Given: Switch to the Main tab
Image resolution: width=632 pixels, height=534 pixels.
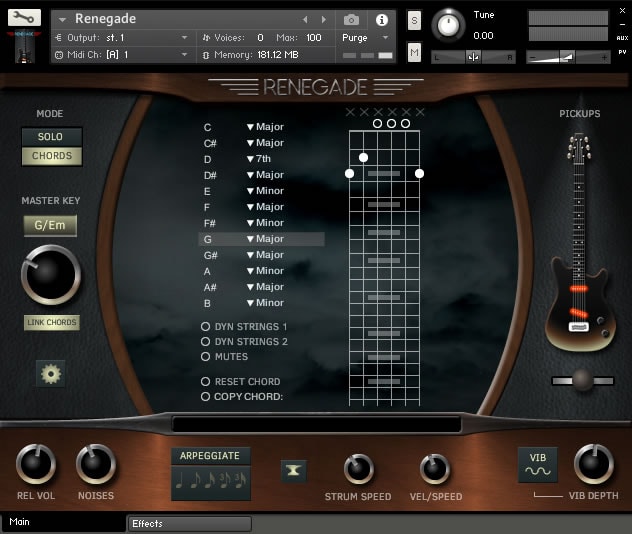Looking at the screenshot, I should coord(63,522).
